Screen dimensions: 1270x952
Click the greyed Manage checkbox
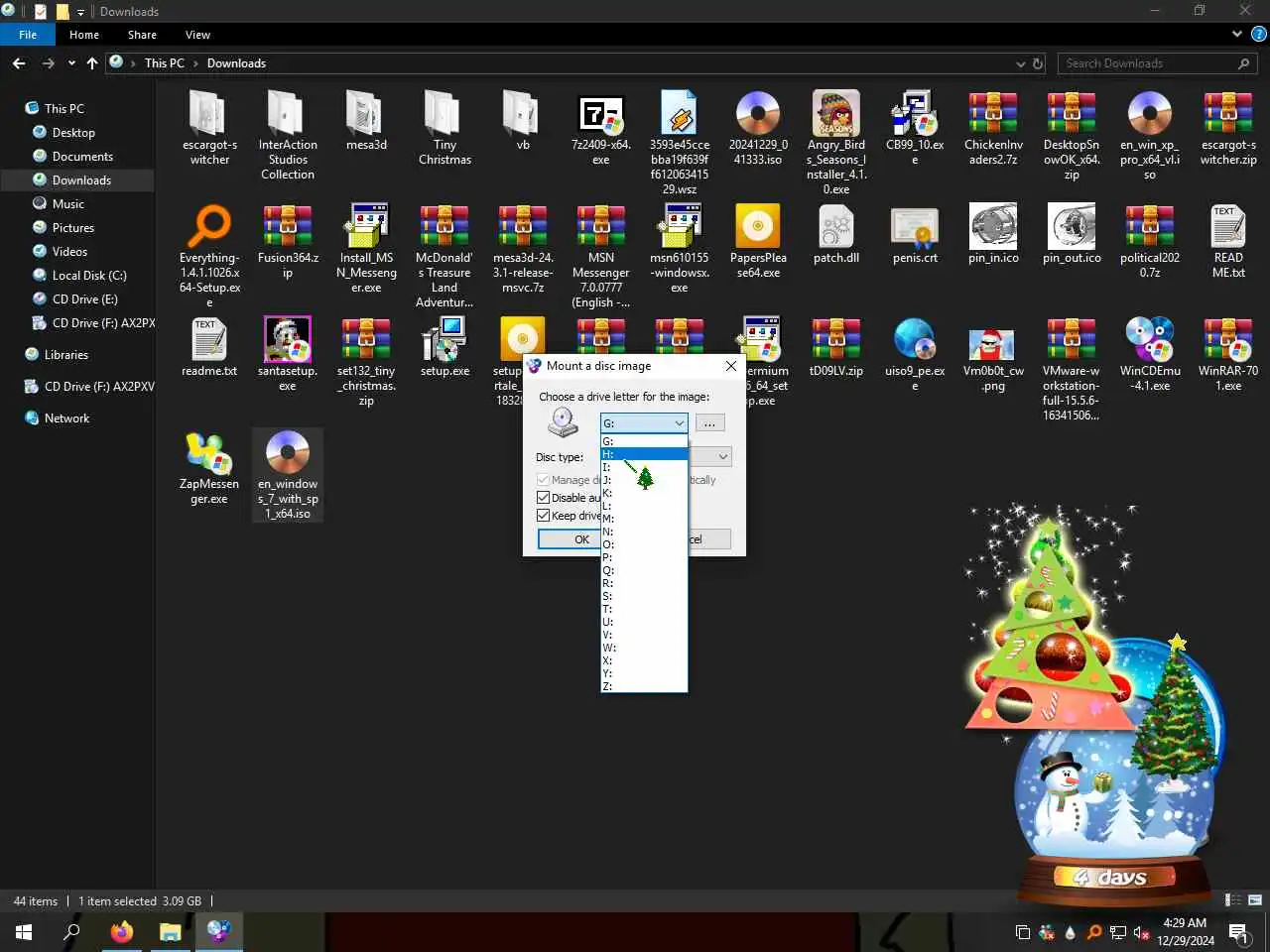(543, 480)
